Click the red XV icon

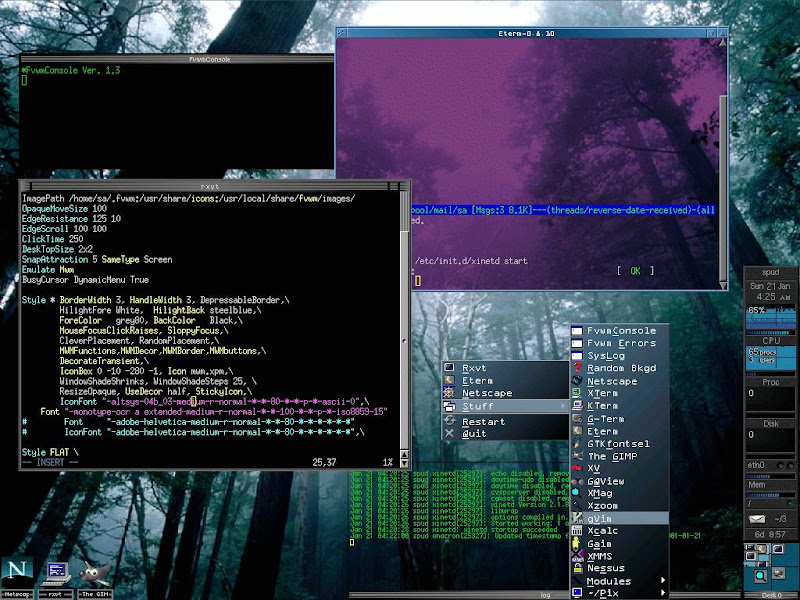[x=577, y=468]
